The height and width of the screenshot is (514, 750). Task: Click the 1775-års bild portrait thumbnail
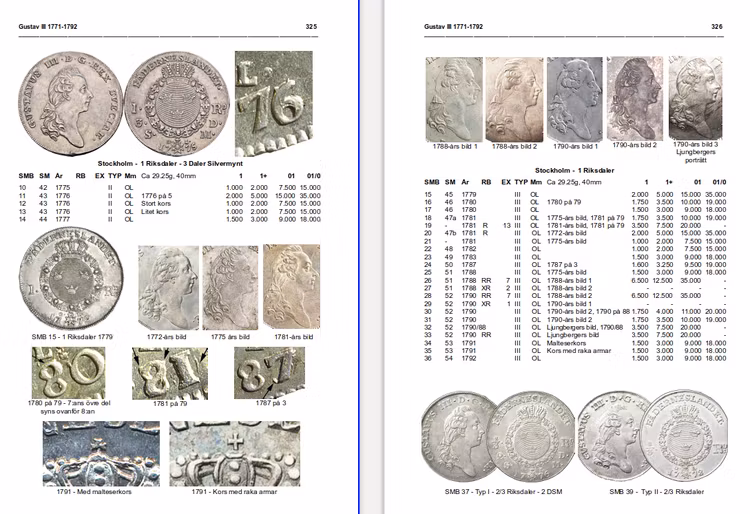click(230, 288)
